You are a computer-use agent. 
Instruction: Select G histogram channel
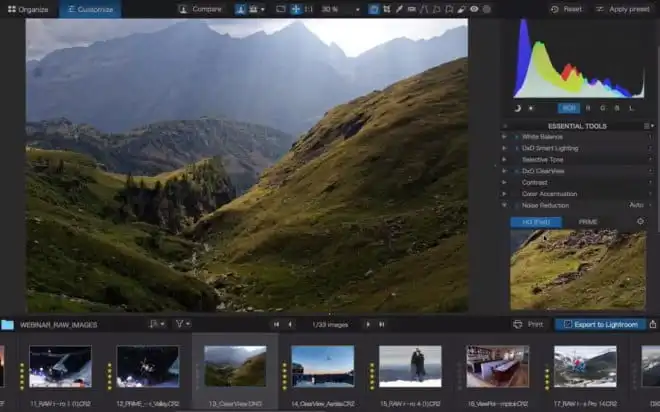tap(603, 108)
